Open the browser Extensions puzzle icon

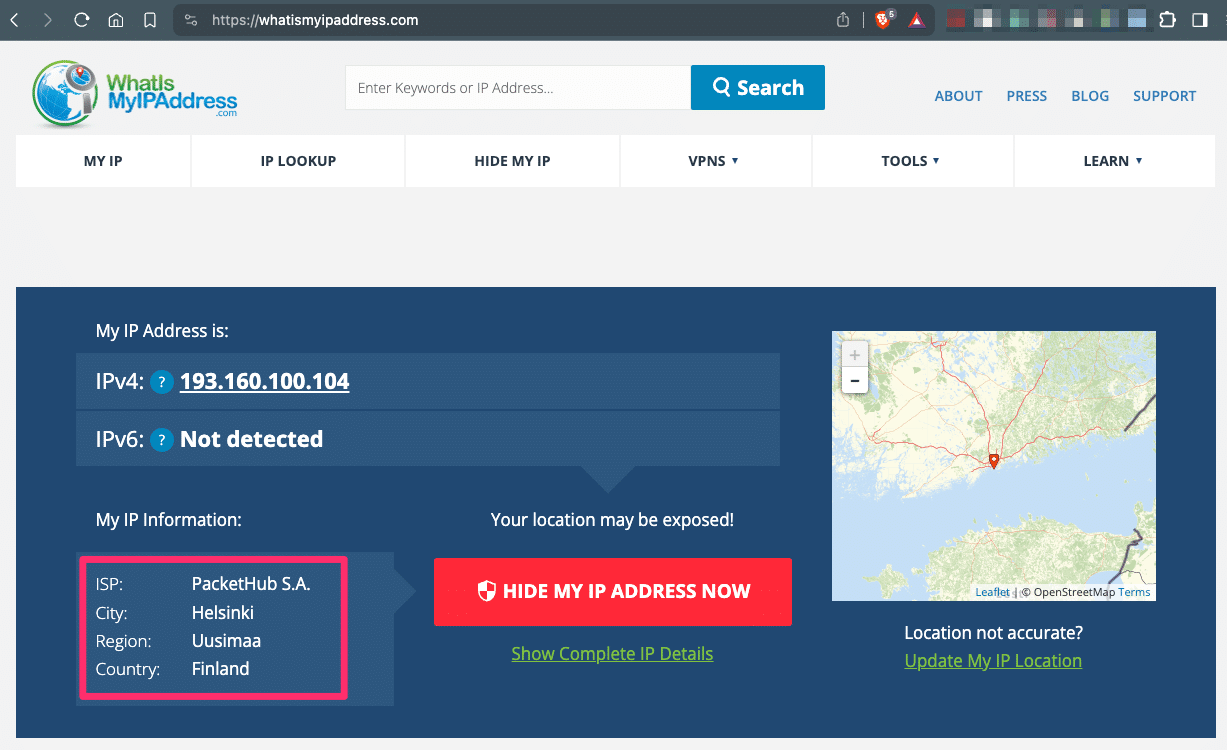tap(1168, 18)
